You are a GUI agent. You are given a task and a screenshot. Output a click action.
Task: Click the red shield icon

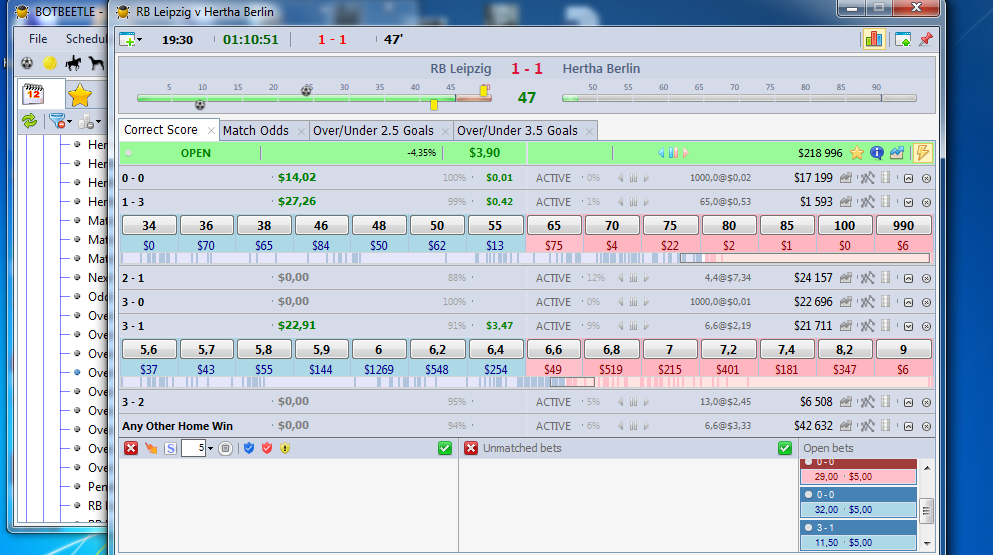pos(267,448)
